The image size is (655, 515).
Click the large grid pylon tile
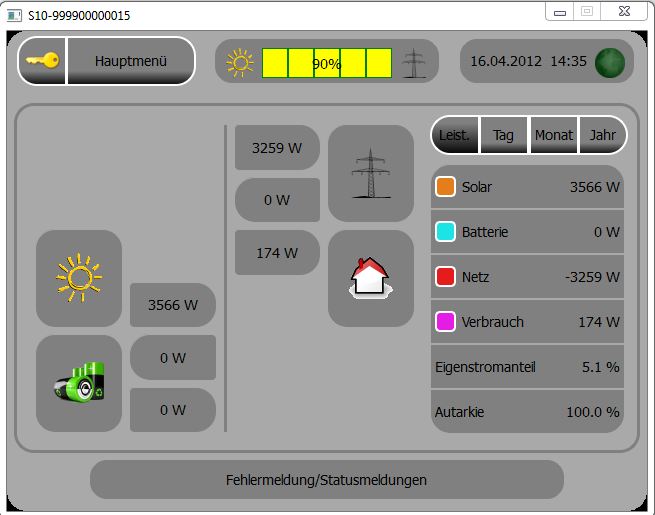click(x=371, y=173)
